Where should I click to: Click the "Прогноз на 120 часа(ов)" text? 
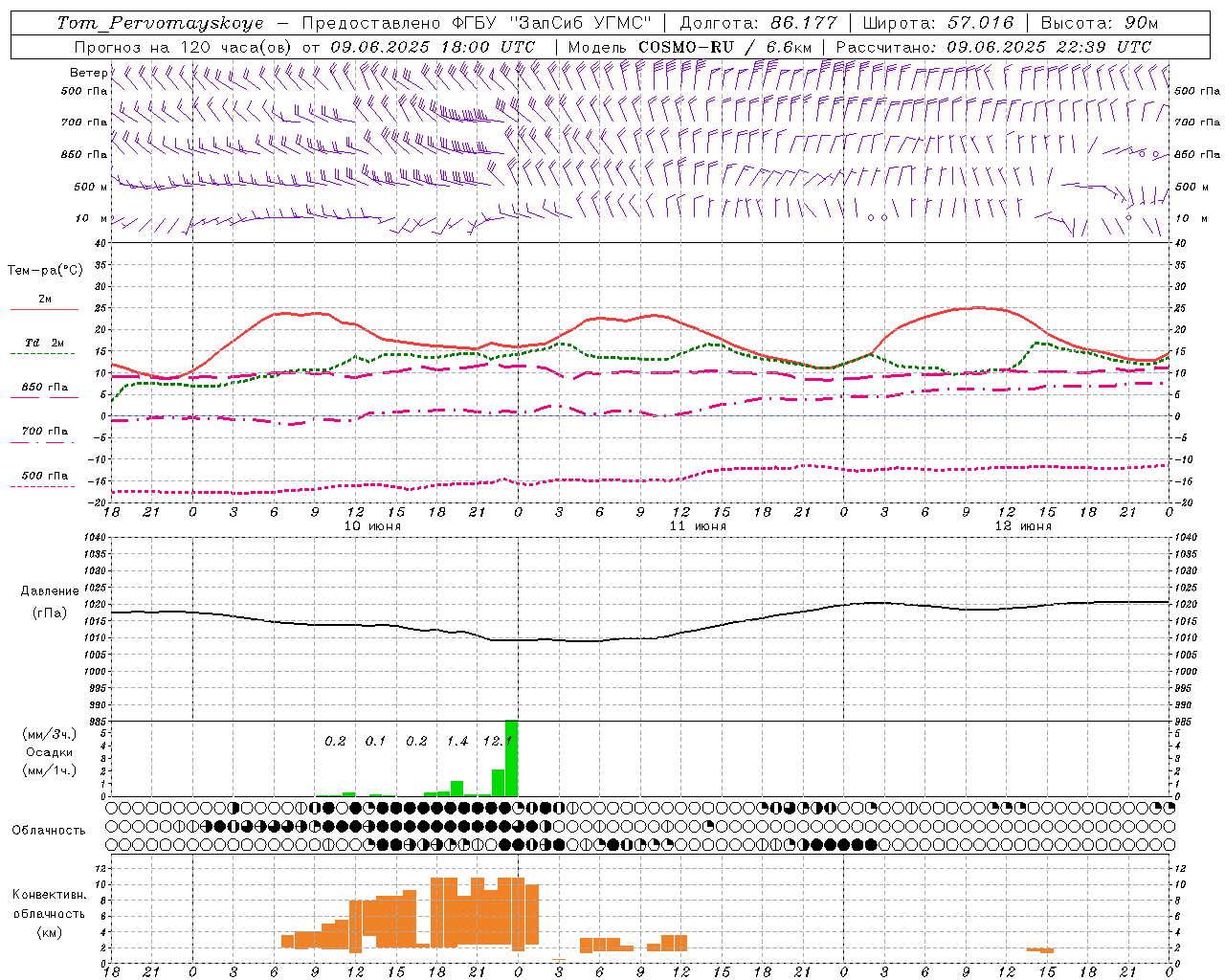[x=183, y=47]
